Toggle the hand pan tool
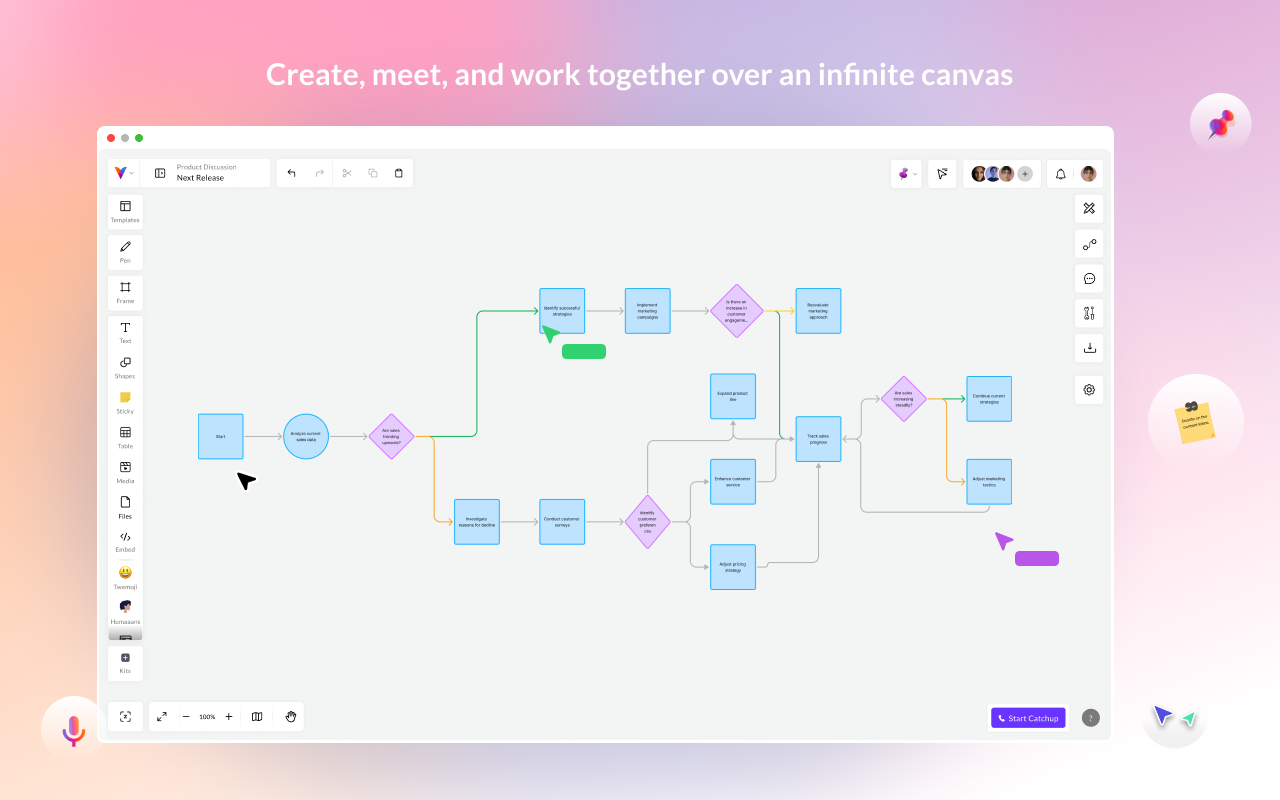Screen dimensions: 1280x800 291,717
